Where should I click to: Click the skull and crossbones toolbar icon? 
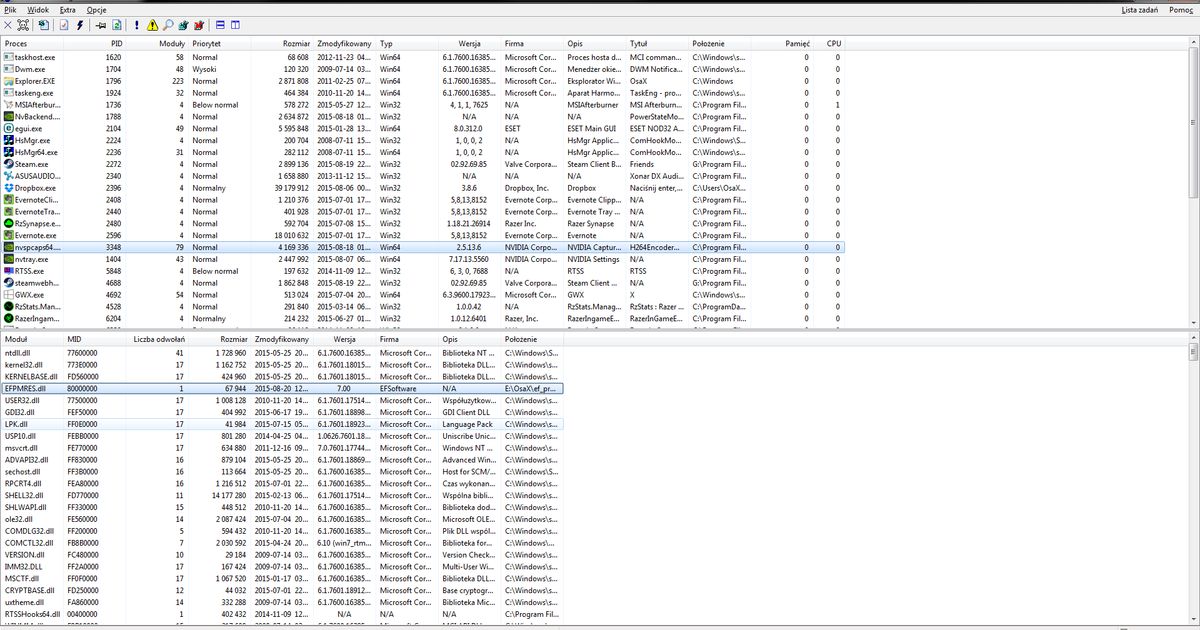coord(24,24)
